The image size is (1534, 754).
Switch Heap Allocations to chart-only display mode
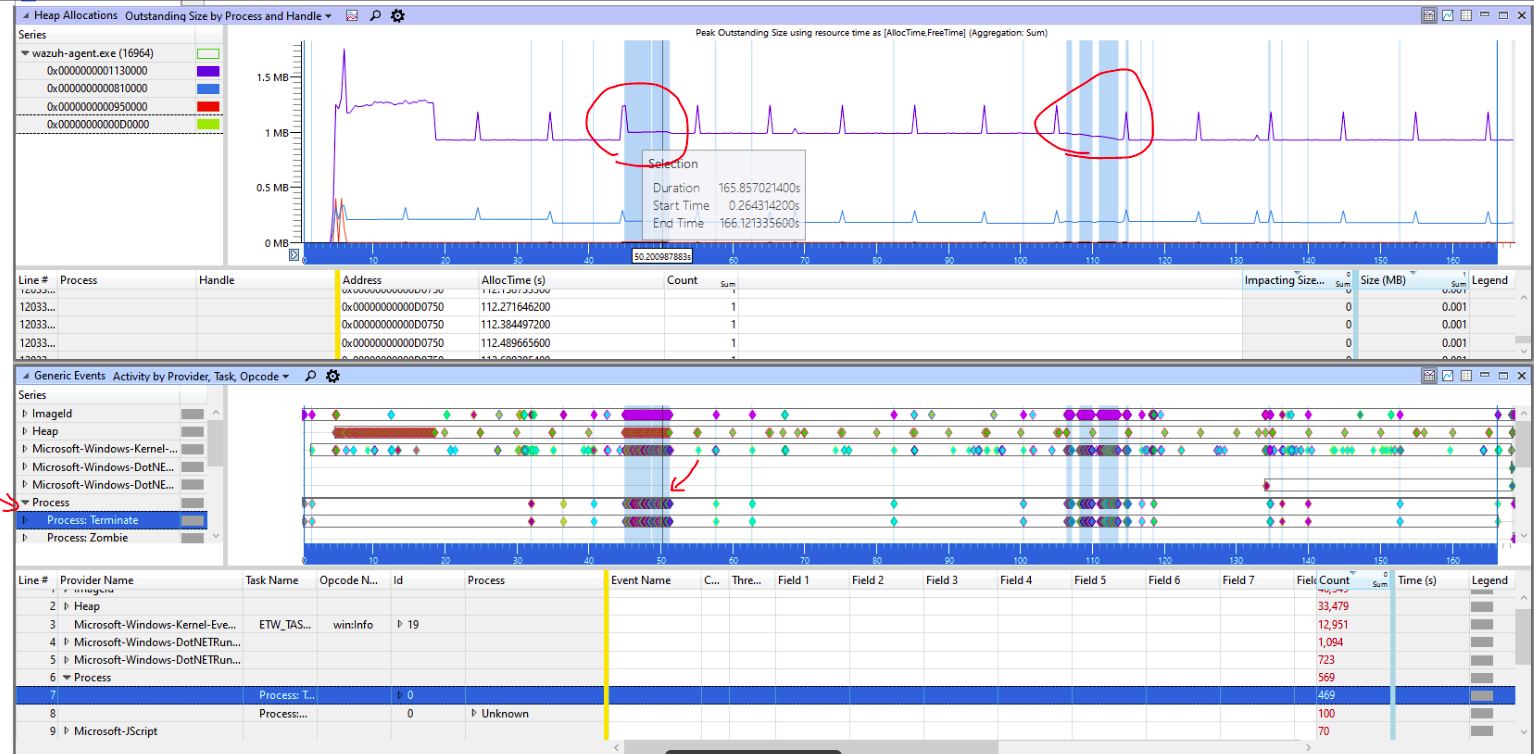[x=1447, y=15]
